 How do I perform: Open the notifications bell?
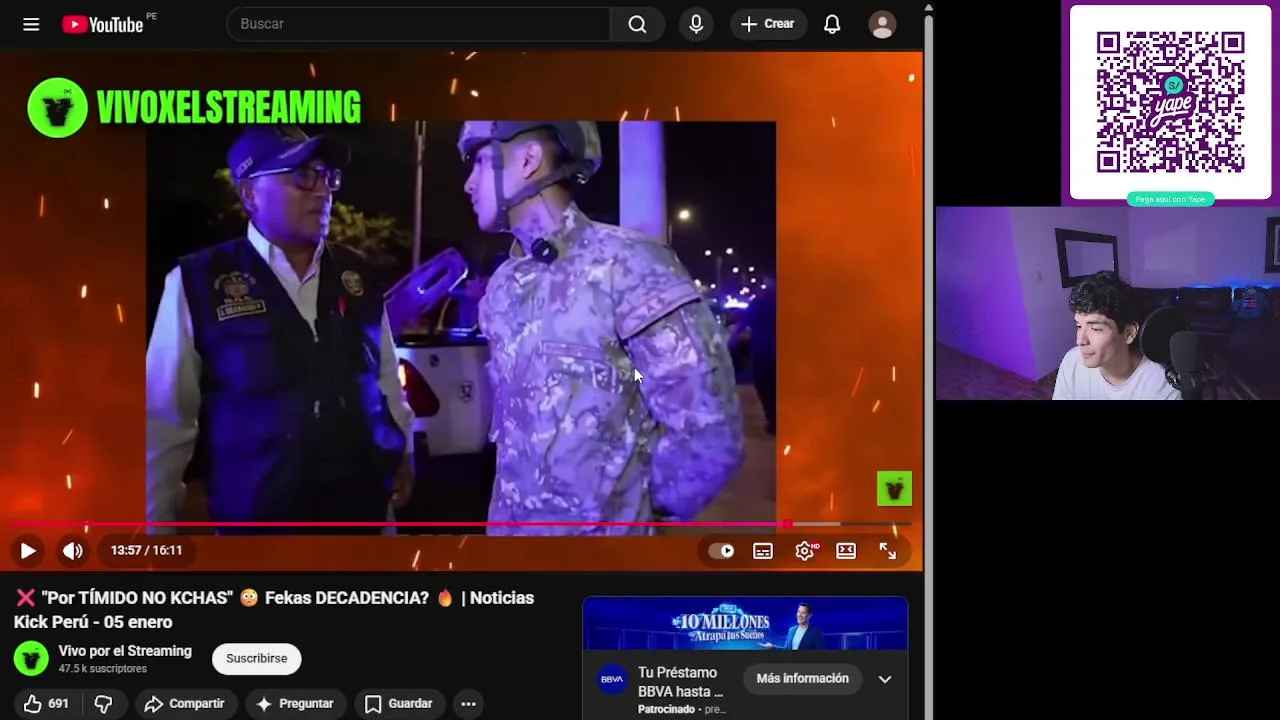832,24
